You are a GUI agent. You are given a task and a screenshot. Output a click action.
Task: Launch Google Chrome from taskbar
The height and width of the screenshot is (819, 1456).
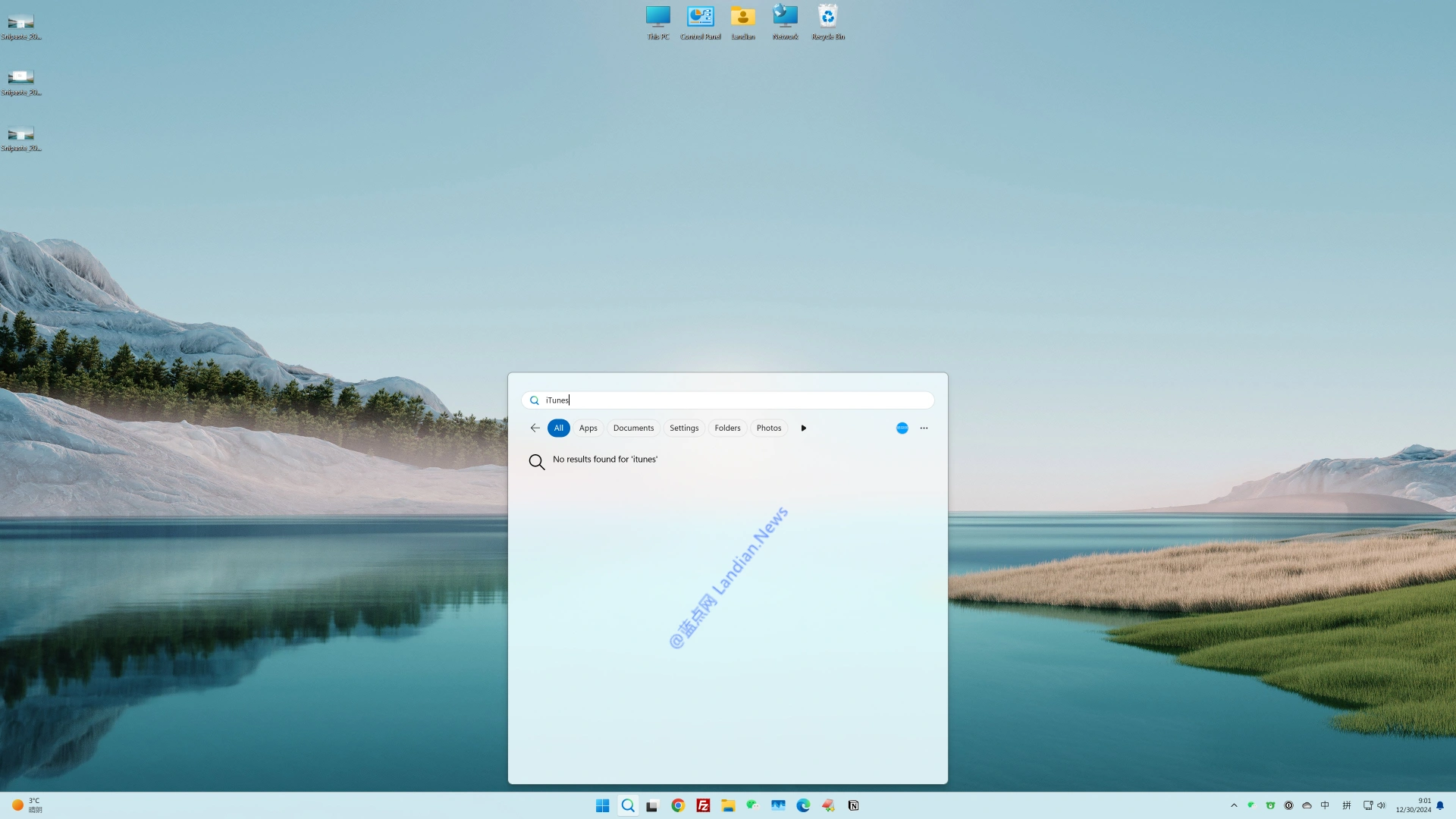tap(678, 805)
